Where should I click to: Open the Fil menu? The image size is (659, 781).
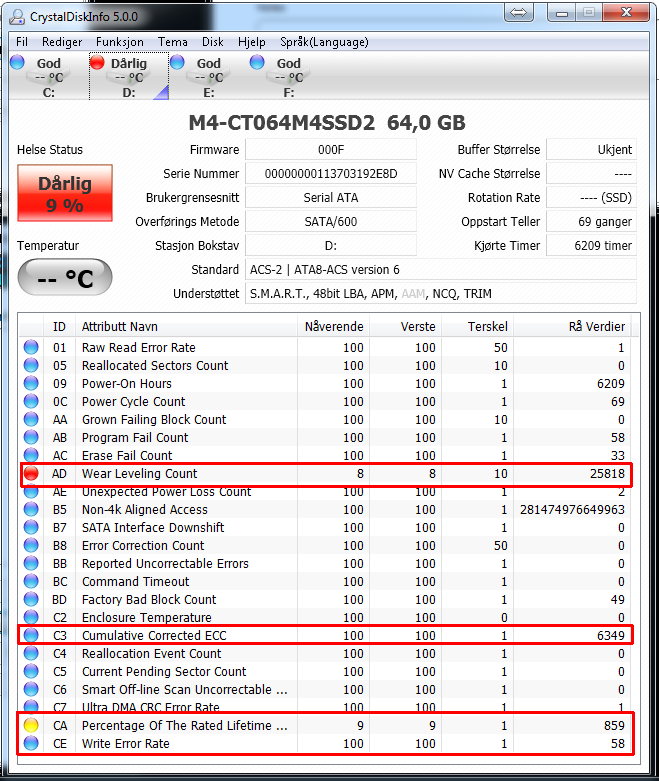(22, 42)
